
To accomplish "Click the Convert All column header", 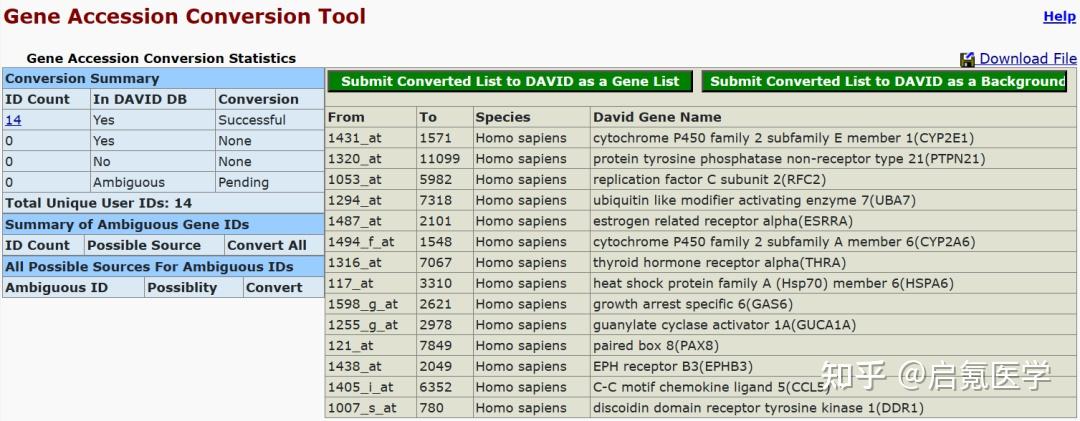I will [x=267, y=245].
